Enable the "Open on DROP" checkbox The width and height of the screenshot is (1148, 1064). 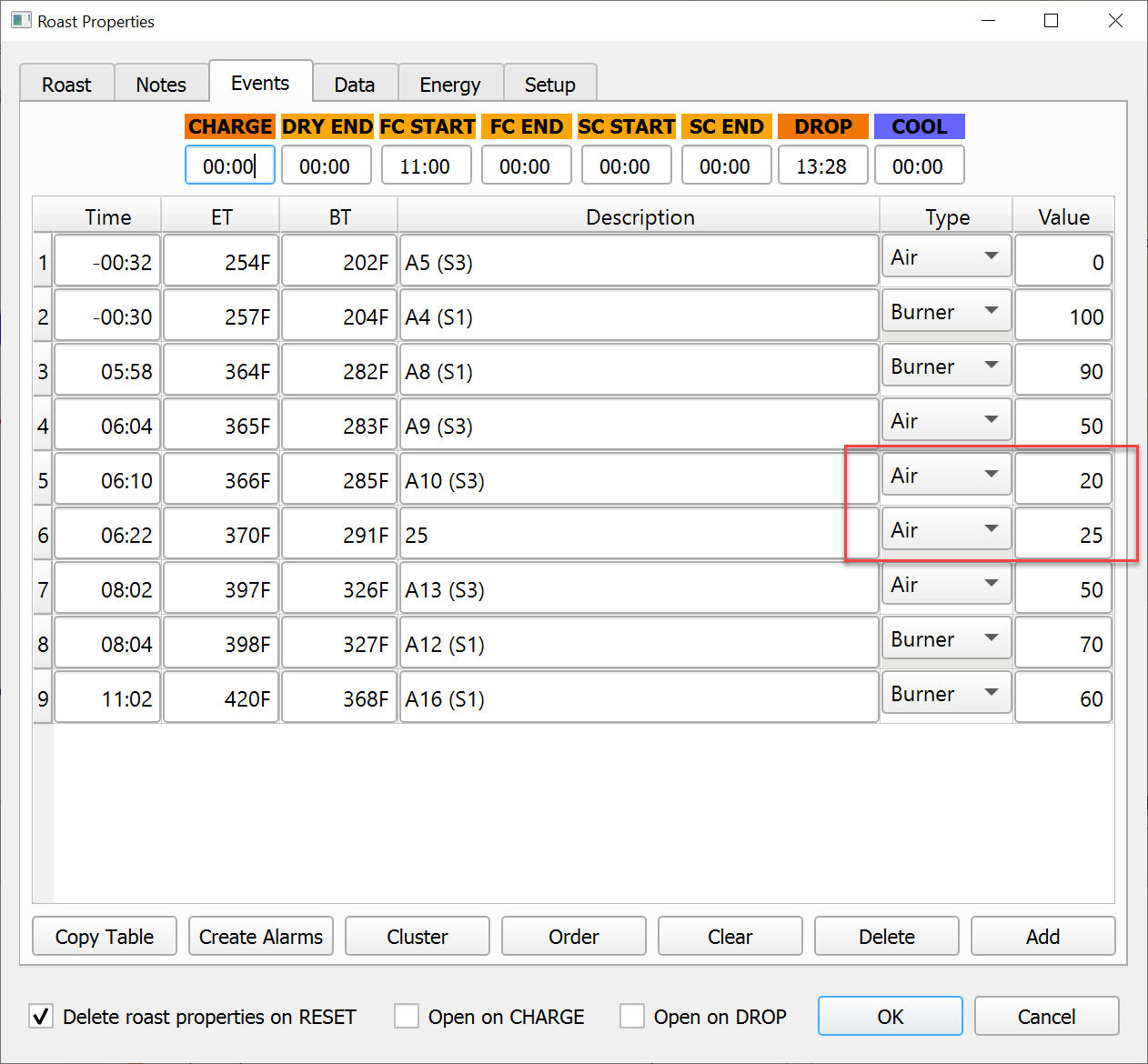632,1016
